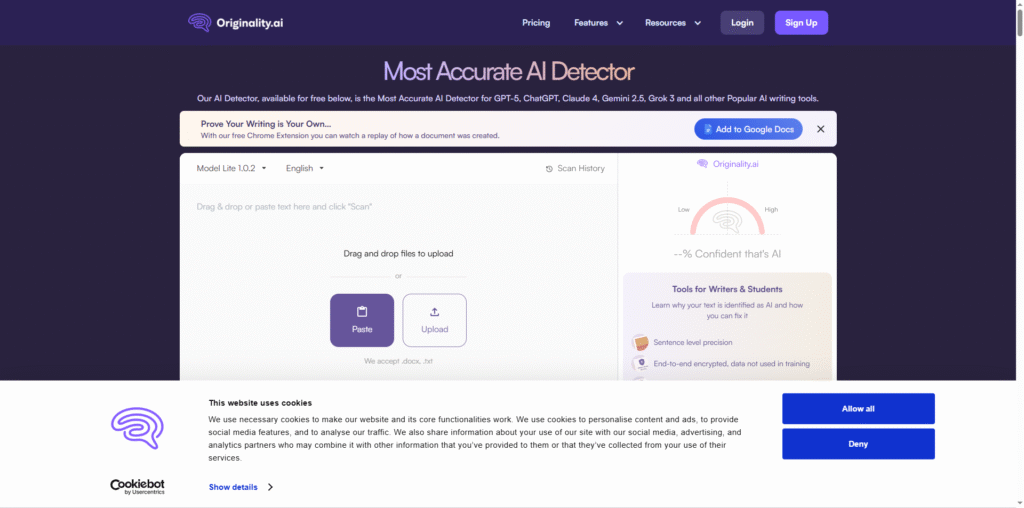Viewport: 1024px width, 508px height.
Task: Expand the Resources menu
Action: tap(673, 23)
